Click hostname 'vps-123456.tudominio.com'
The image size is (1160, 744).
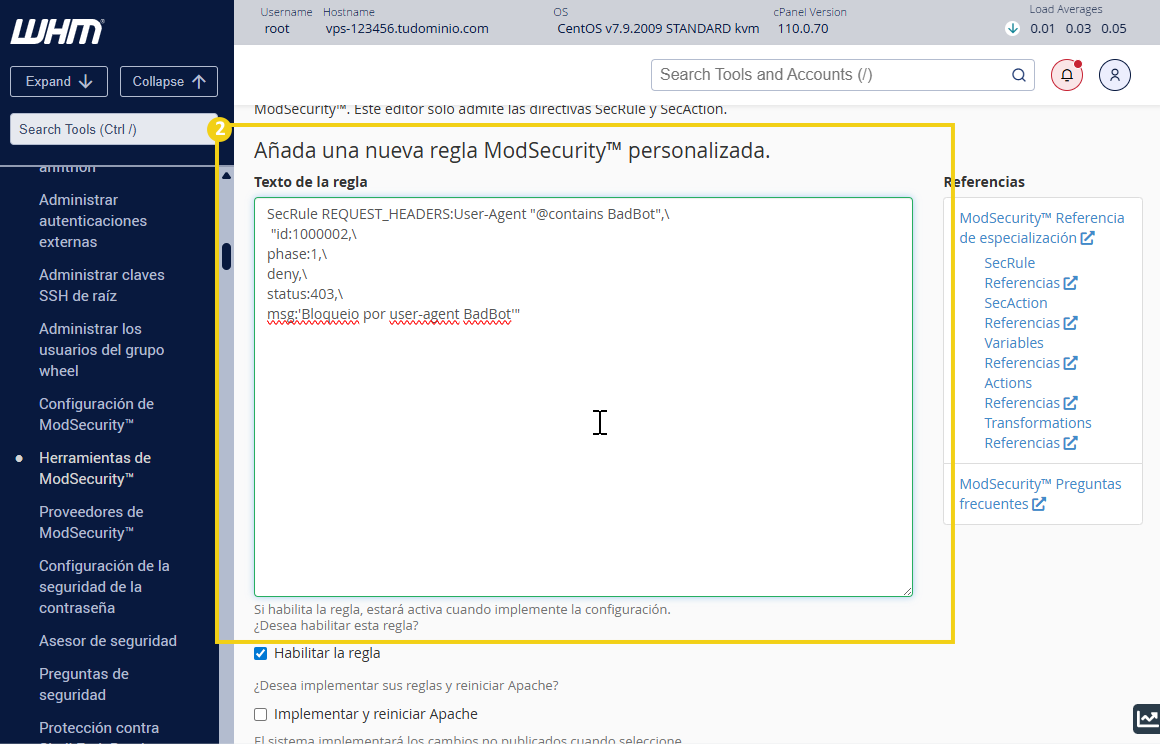(x=407, y=29)
